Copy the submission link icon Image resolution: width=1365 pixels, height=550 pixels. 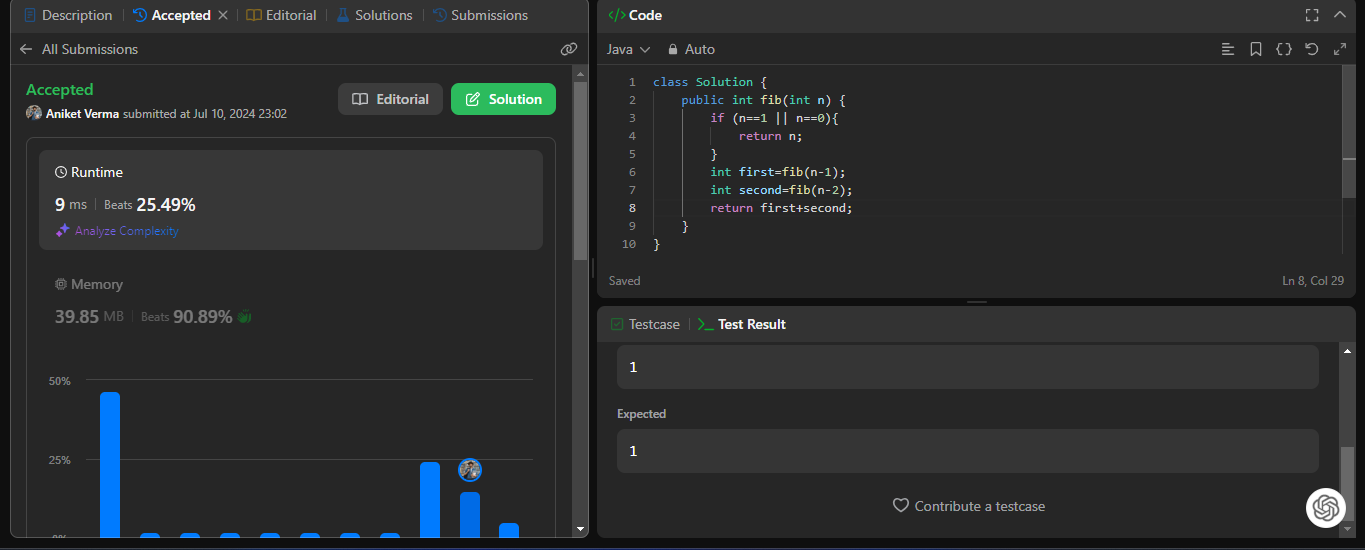[x=569, y=49]
